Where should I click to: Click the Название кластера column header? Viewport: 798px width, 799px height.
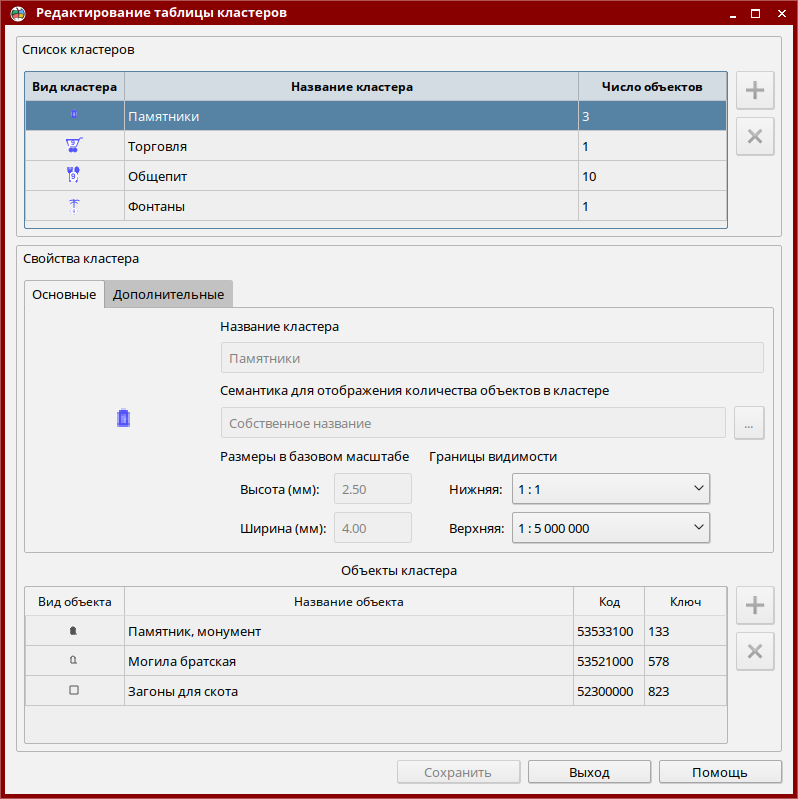tap(352, 87)
